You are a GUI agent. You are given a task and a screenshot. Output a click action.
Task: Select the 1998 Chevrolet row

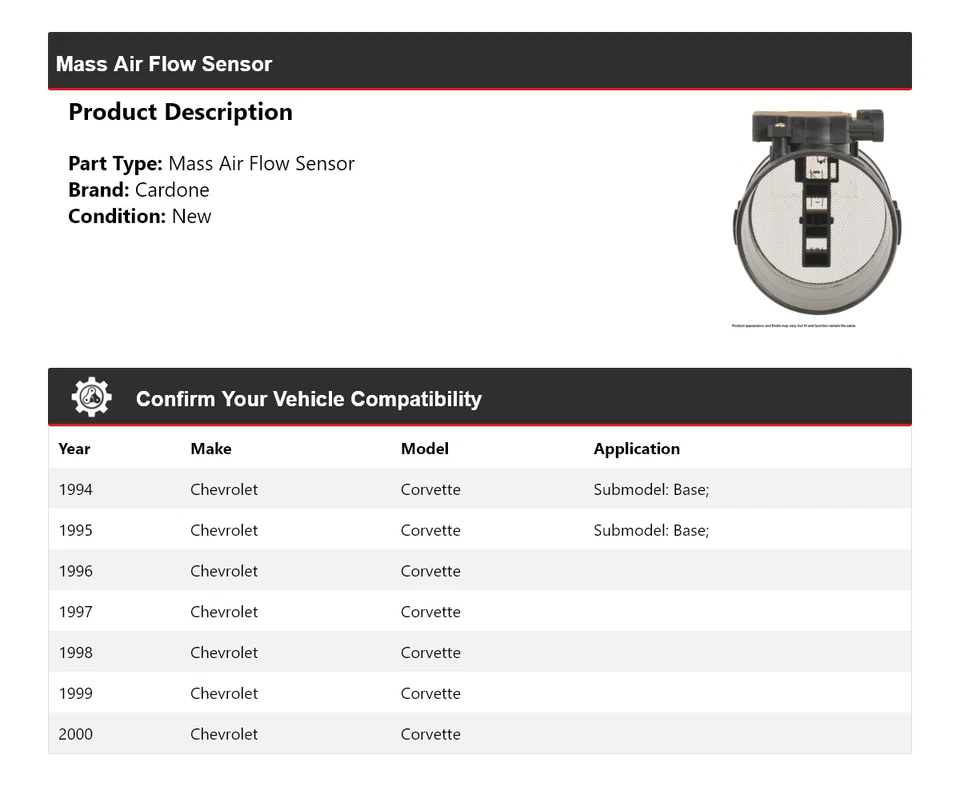click(x=480, y=652)
